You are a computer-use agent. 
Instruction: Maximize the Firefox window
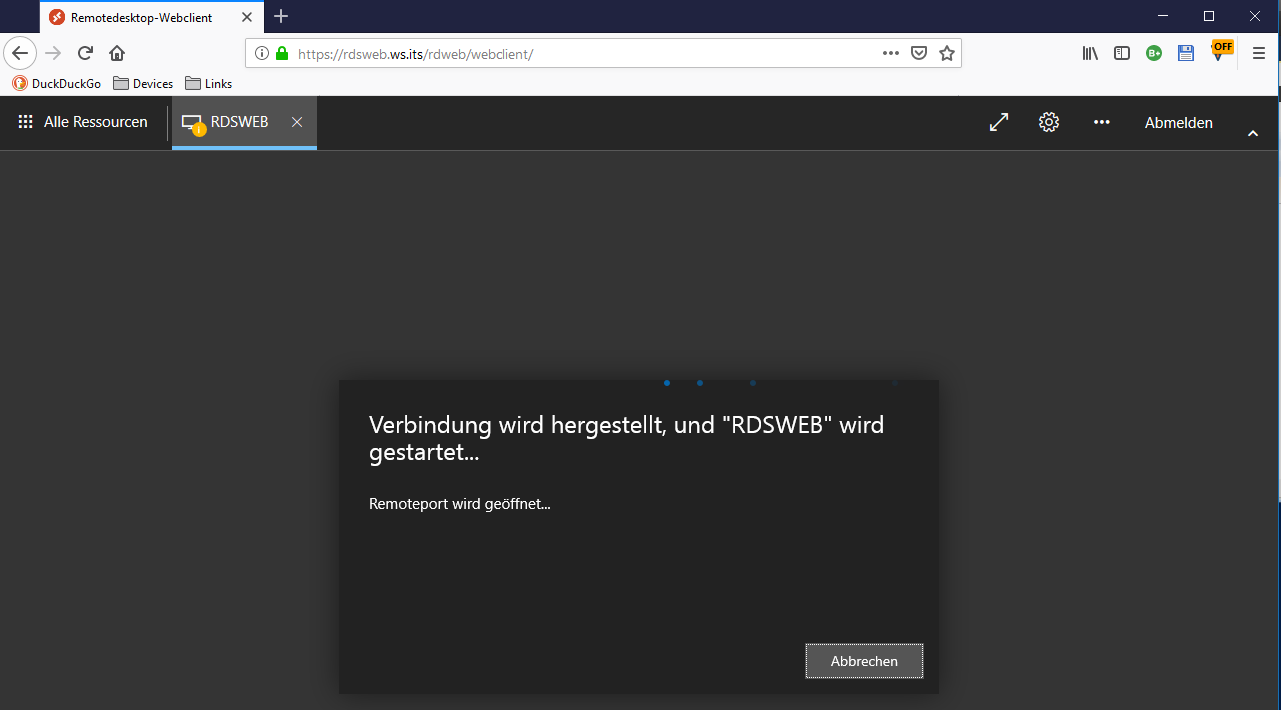[1209, 16]
